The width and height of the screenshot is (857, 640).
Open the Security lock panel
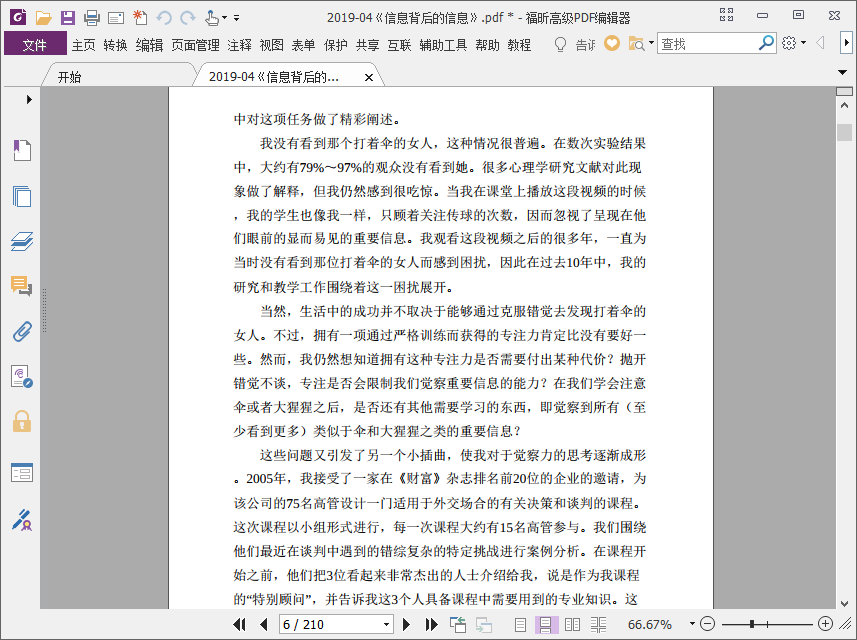point(22,421)
